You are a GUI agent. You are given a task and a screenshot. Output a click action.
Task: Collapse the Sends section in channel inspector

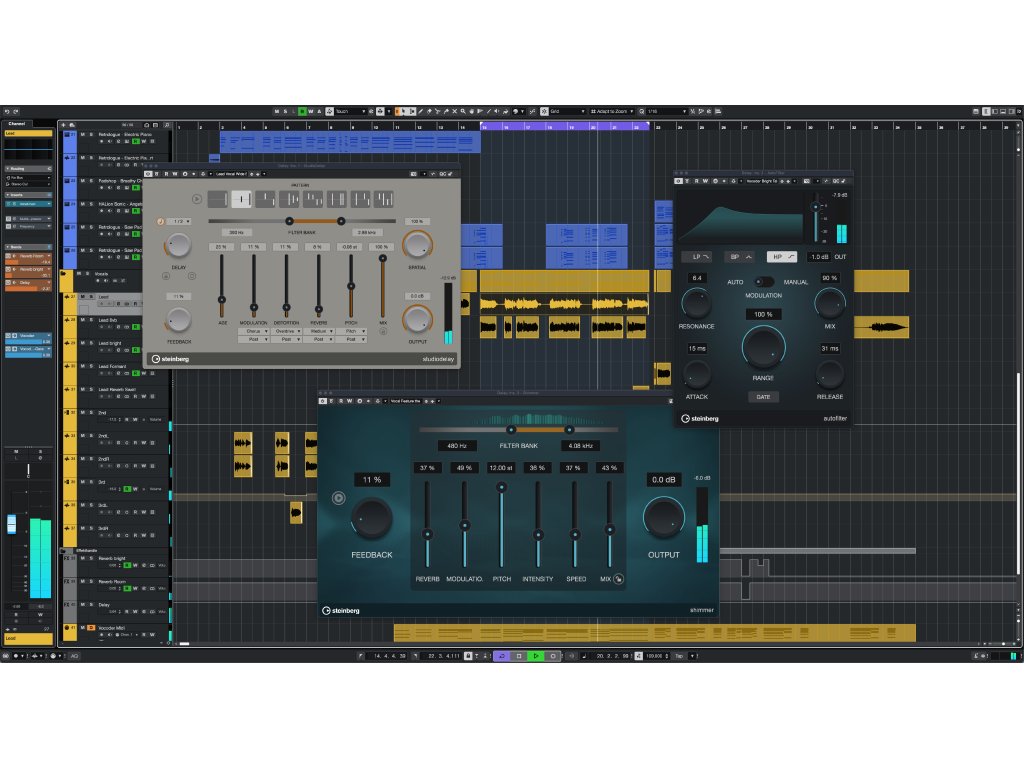[29, 247]
